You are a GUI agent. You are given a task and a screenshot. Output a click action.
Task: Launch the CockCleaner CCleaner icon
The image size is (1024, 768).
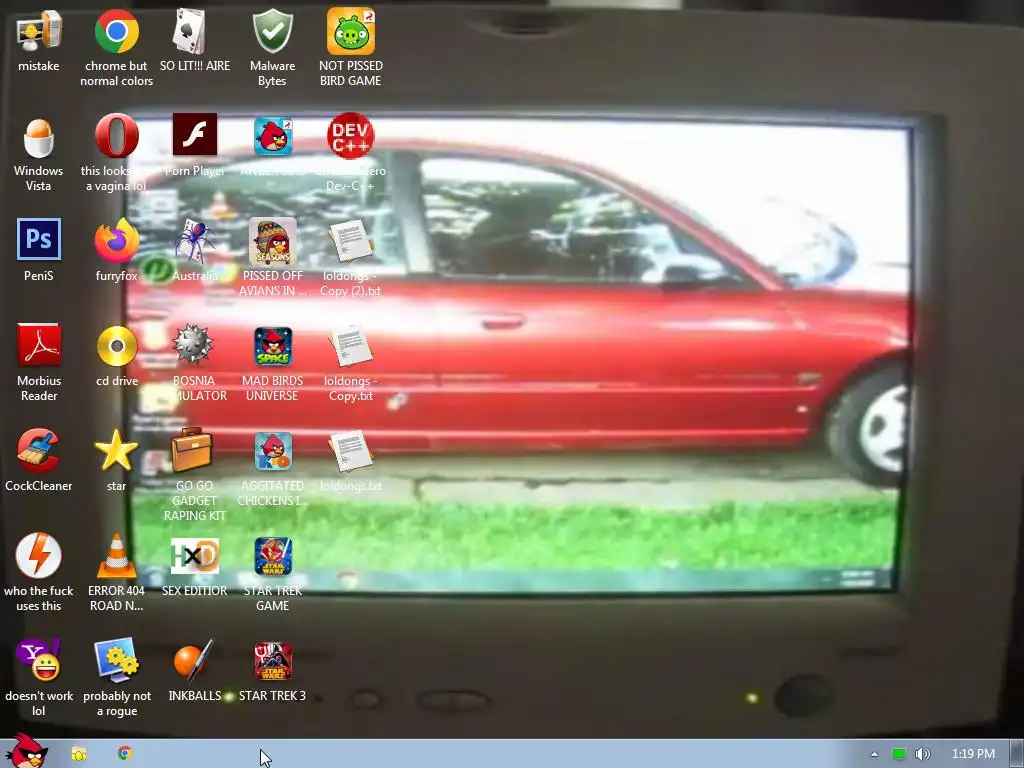pos(39,451)
